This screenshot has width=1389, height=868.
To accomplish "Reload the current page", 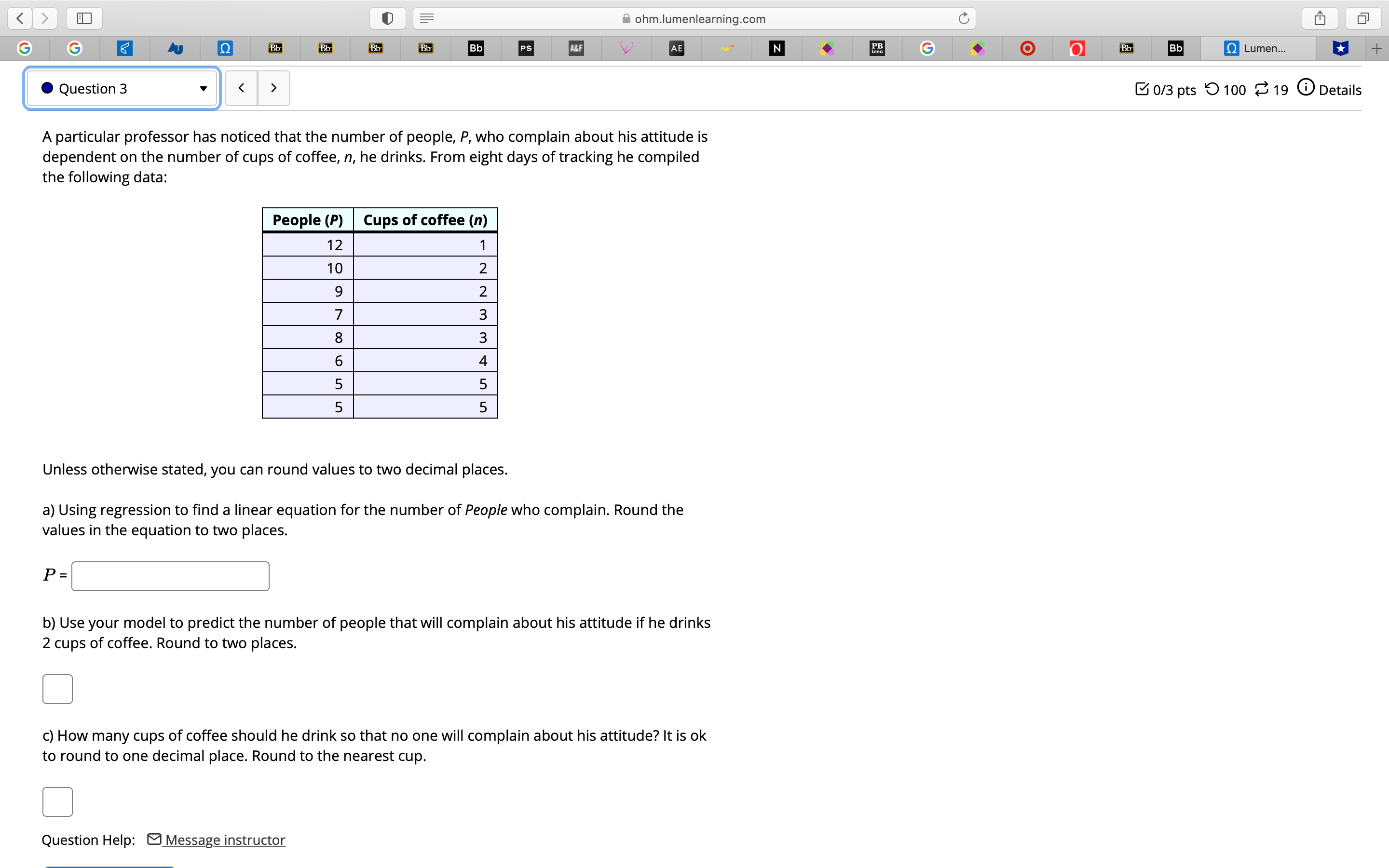I will [x=963, y=18].
